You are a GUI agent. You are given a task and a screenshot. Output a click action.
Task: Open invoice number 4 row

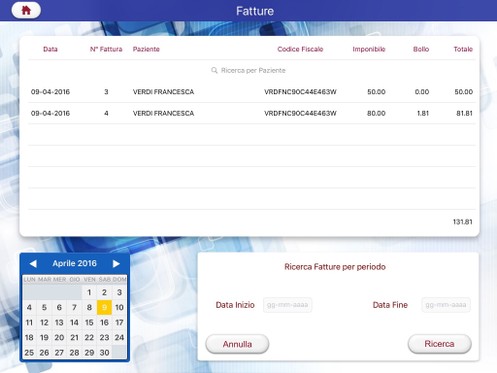[x=252, y=113]
